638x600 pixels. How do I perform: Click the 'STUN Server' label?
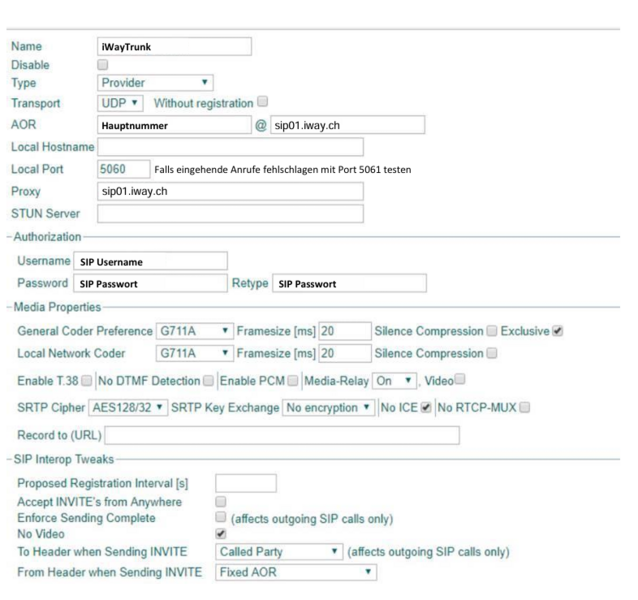(x=46, y=214)
